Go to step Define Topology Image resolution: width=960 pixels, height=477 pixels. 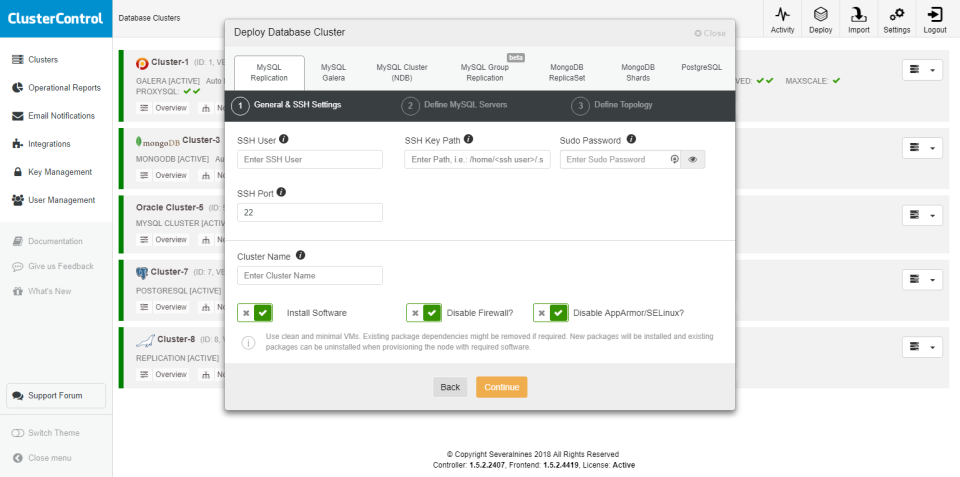[x=612, y=105]
